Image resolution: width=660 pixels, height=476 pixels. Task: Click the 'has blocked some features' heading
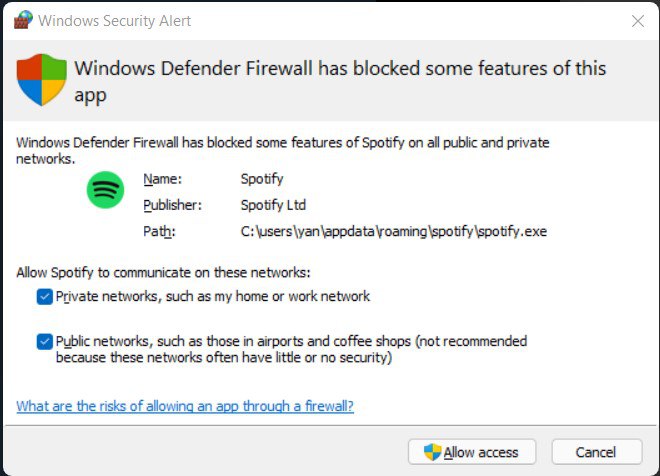340,82
